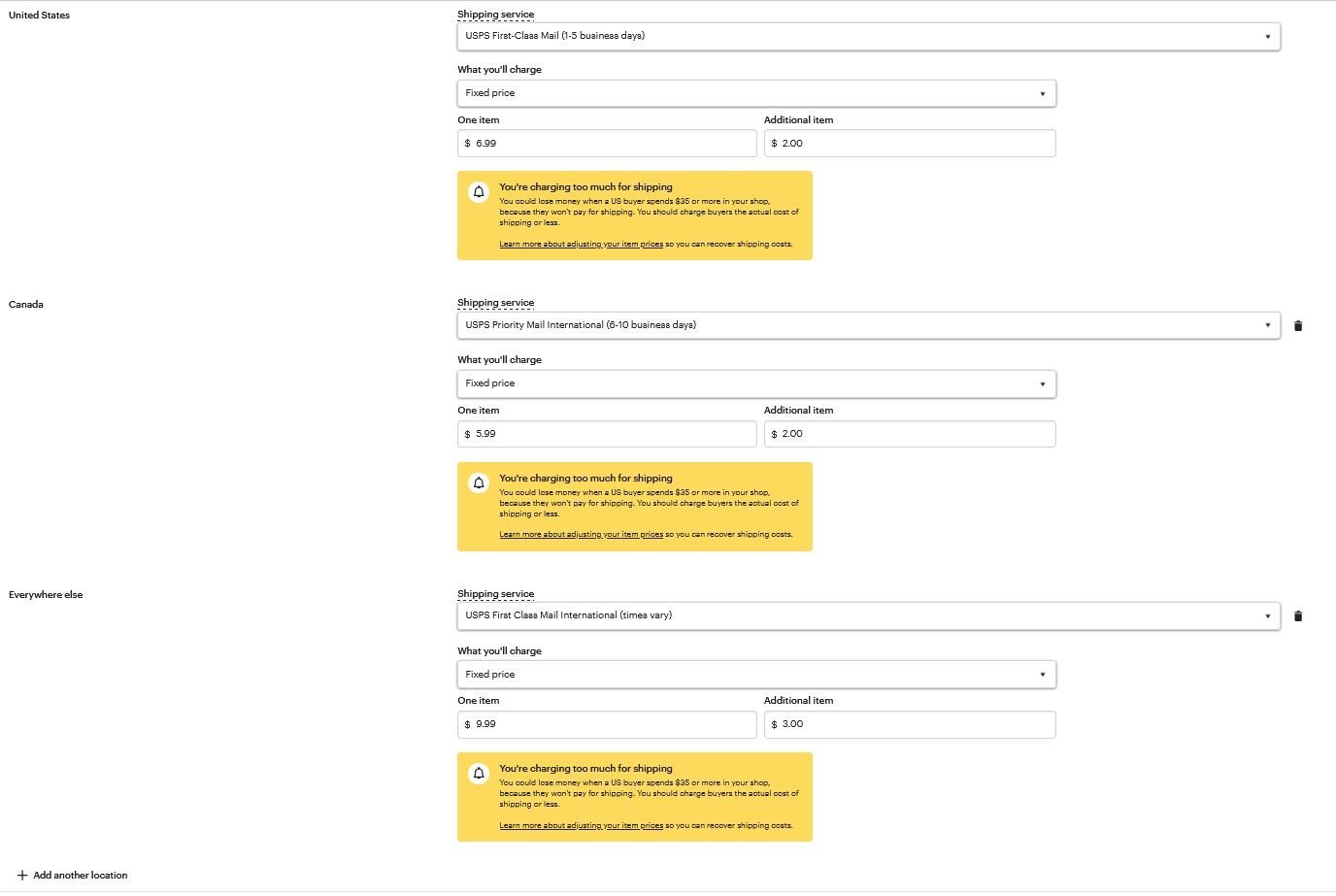The width and height of the screenshot is (1336, 896).
Task: Open Everywhere else shipping service dropdown
Action: click(869, 615)
